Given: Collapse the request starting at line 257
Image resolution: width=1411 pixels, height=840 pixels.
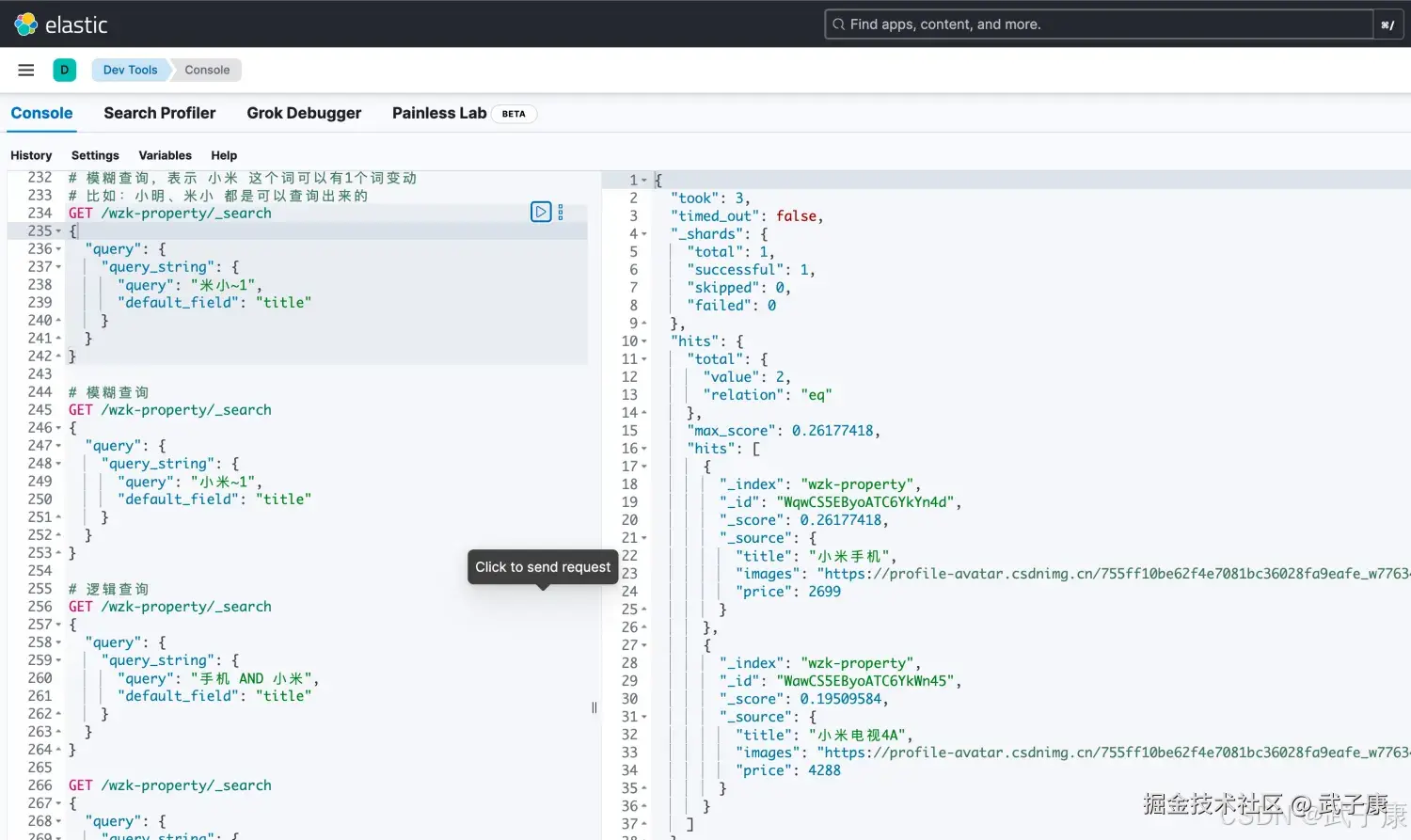Looking at the screenshot, I should pos(58,624).
